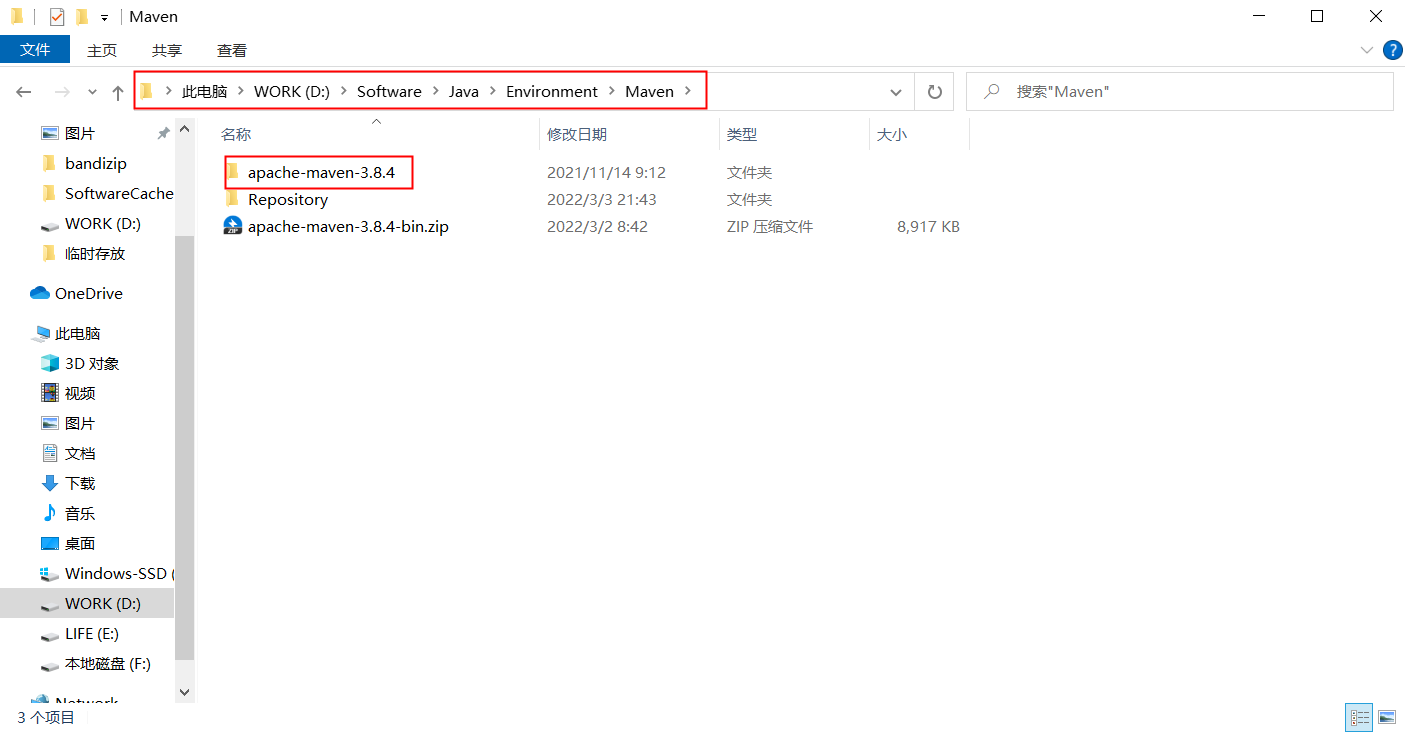Click the 2021/11/14 9:12 date cell
Viewport: 1405px width, 732px height.
pos(606,172)
